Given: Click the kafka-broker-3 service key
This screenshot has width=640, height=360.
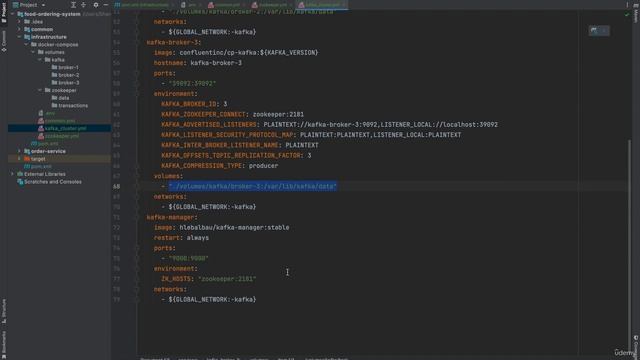Looking at the screenshot, I should (174, 42).
